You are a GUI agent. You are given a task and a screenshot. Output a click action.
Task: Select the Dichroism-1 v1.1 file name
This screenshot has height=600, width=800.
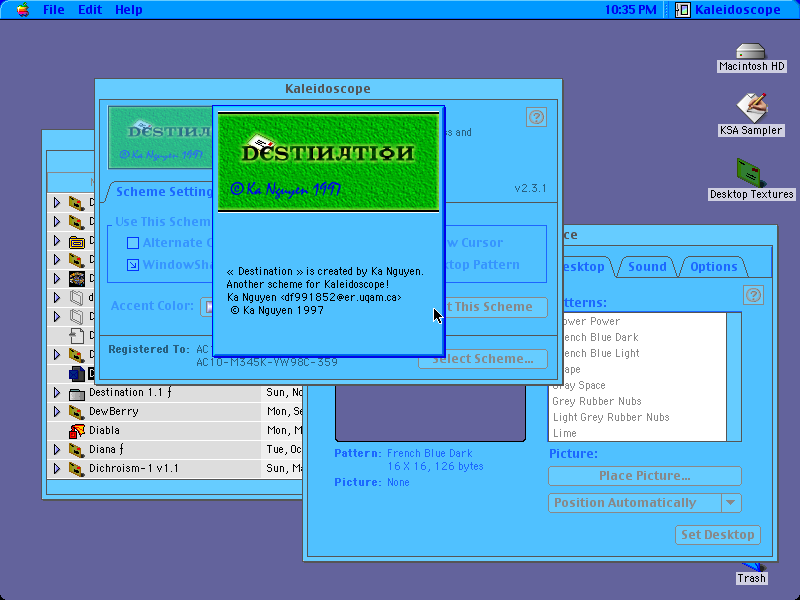[134, 468]
